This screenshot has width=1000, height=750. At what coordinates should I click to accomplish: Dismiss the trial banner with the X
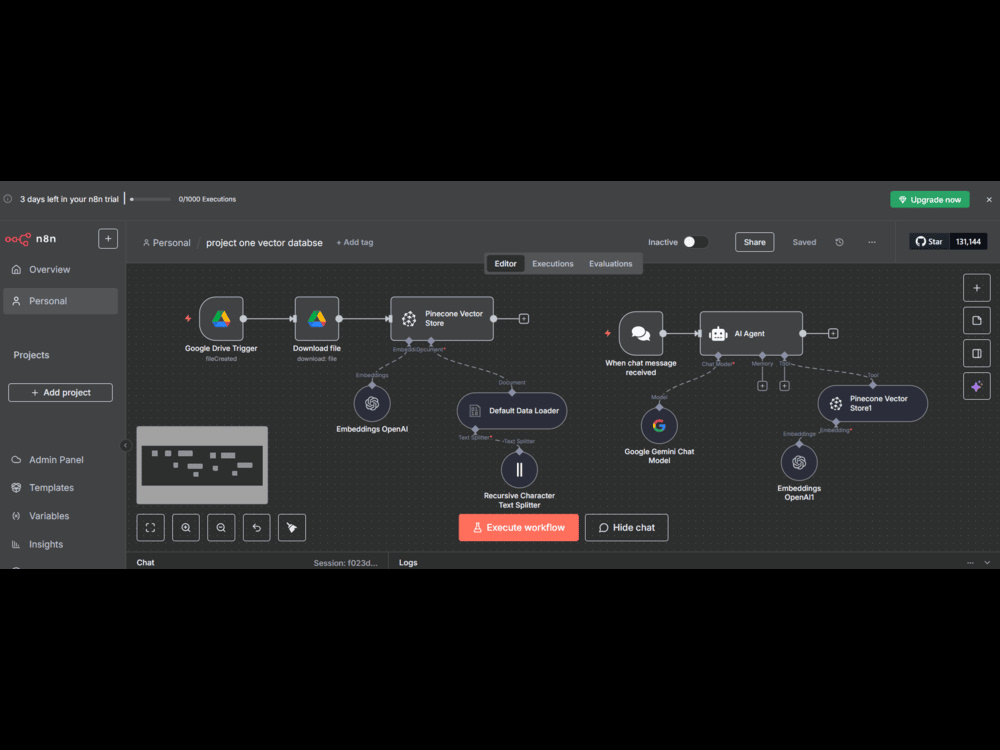coord(989,200)
